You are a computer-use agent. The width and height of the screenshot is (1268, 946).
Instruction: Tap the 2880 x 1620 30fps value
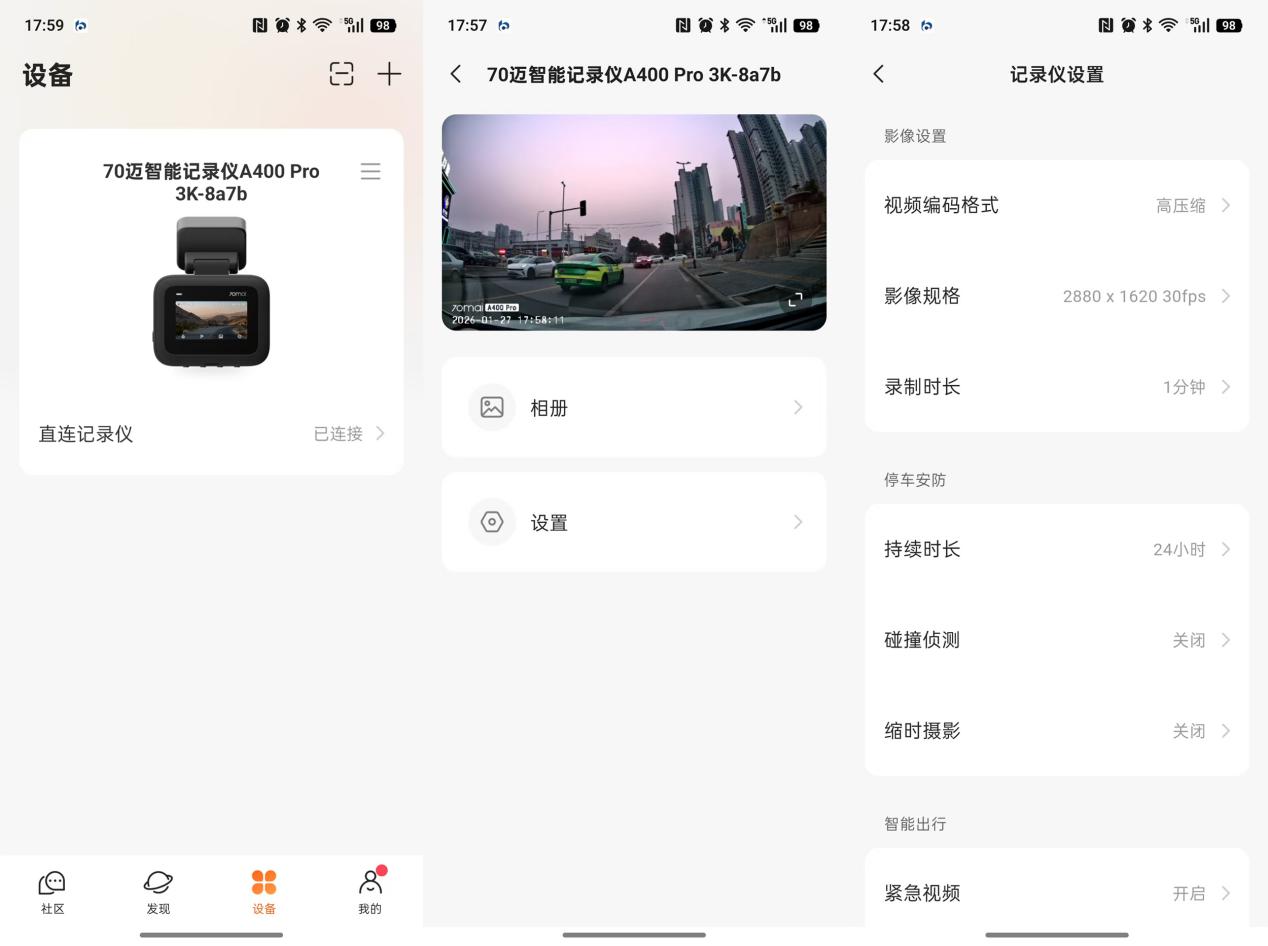pos(1134,296)
